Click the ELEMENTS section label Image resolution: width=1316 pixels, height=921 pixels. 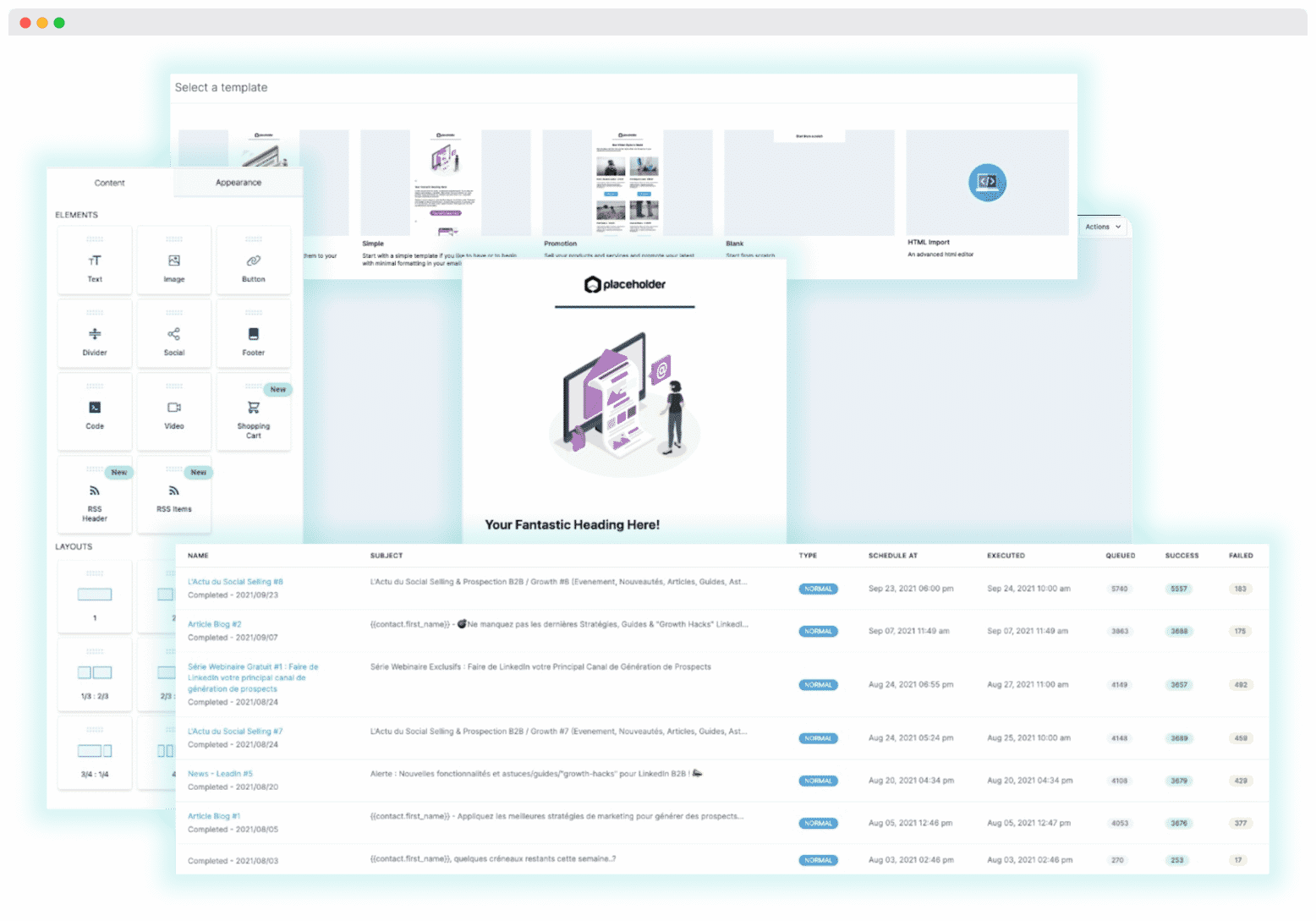(76, 215)
